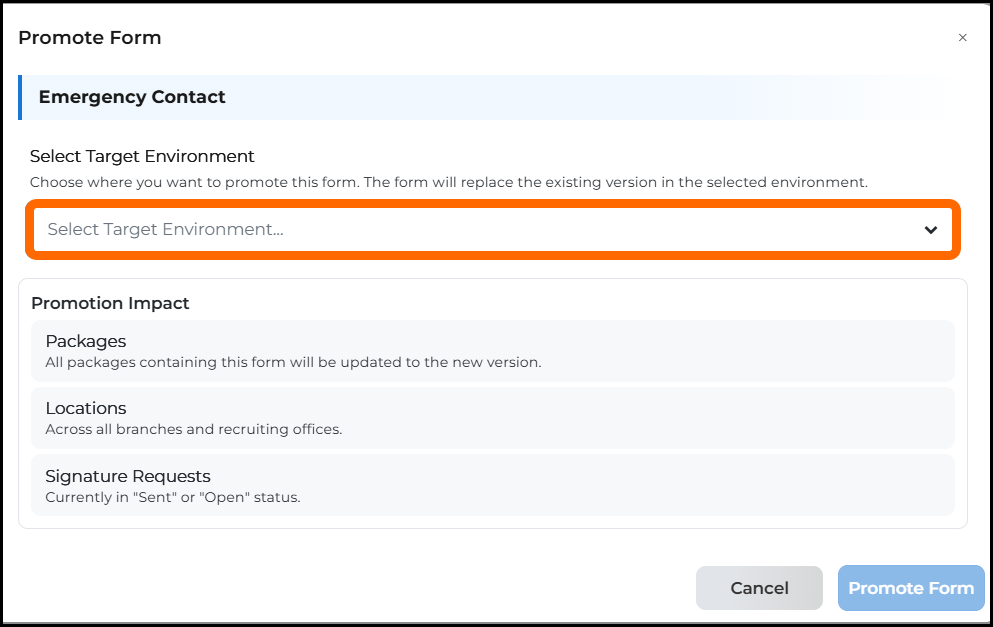Open the orange-highlighted environment combo box

493,229
